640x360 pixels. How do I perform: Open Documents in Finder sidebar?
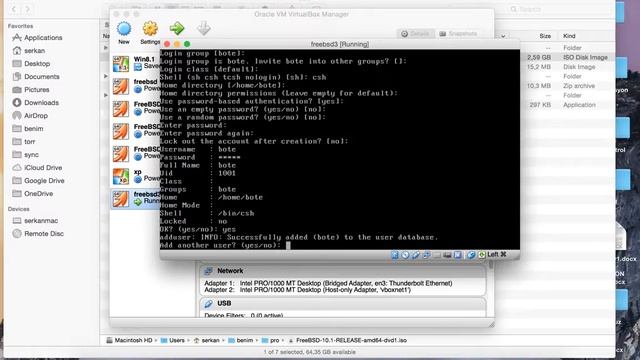coord(36,76)
